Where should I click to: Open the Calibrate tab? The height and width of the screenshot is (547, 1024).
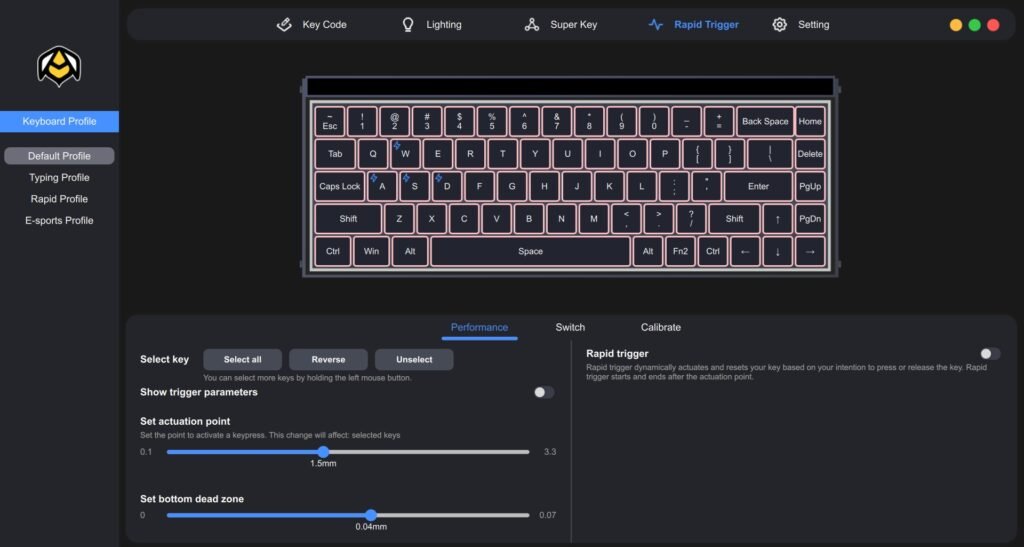pyautogui.click(x=660, y=328)
